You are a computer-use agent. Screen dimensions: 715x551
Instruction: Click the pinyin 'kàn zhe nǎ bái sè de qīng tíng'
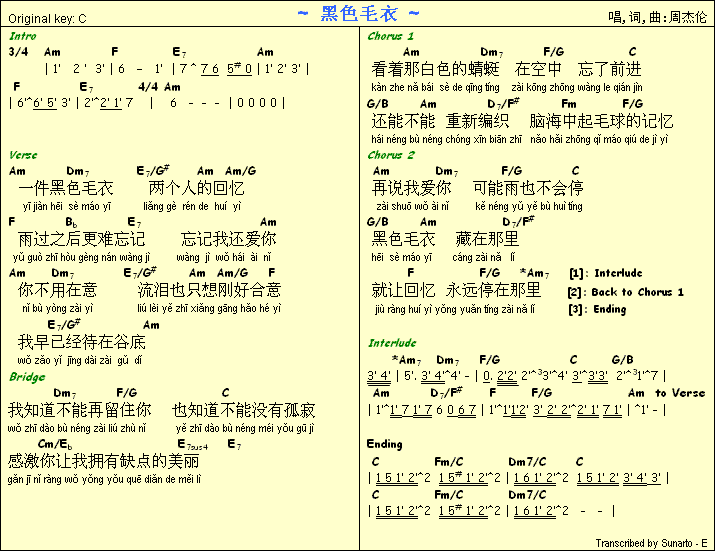(x=435, y=87)
